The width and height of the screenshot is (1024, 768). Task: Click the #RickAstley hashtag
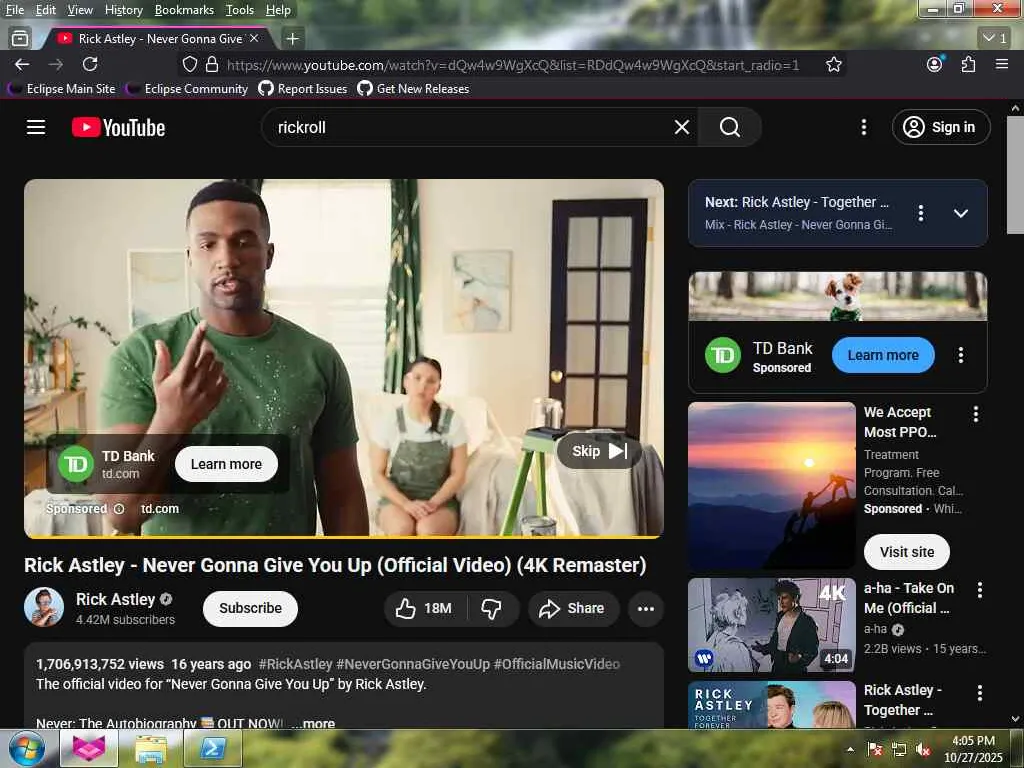pyautogui.click(x=295, y=664)
